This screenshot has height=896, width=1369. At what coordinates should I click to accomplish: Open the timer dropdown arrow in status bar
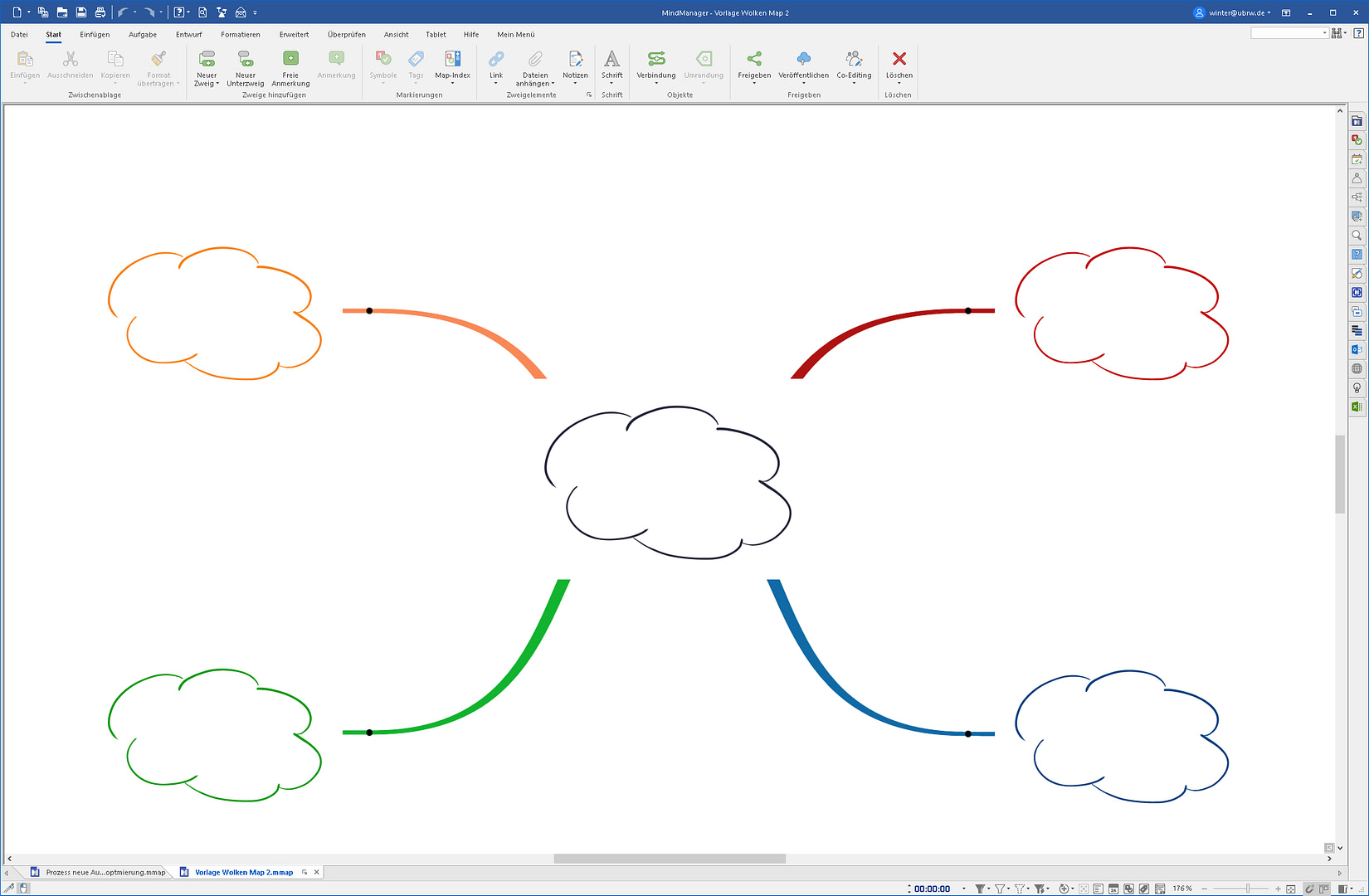point(963,889)
